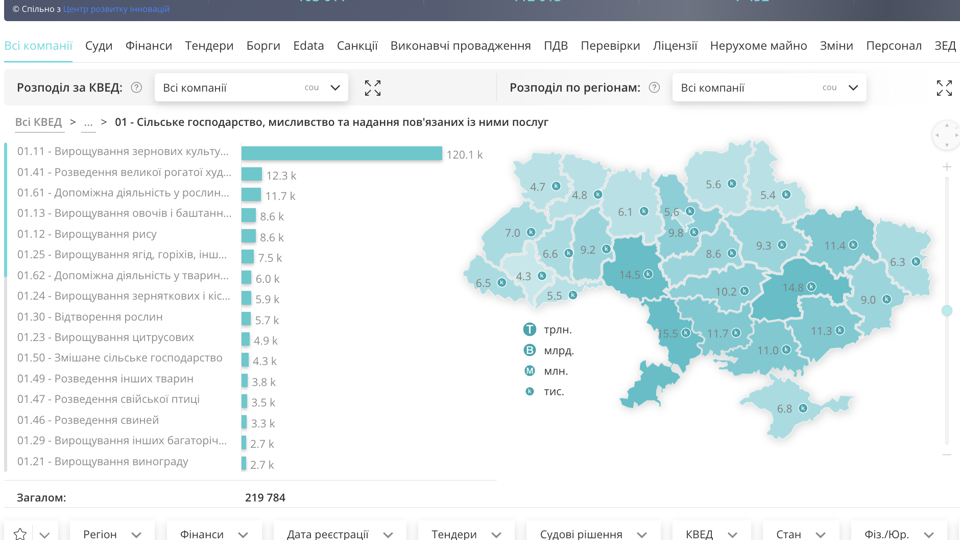Switch to the Суди tab
This screenshot has width=960, height=540.
pyautogui.click(x=99, y=46)
